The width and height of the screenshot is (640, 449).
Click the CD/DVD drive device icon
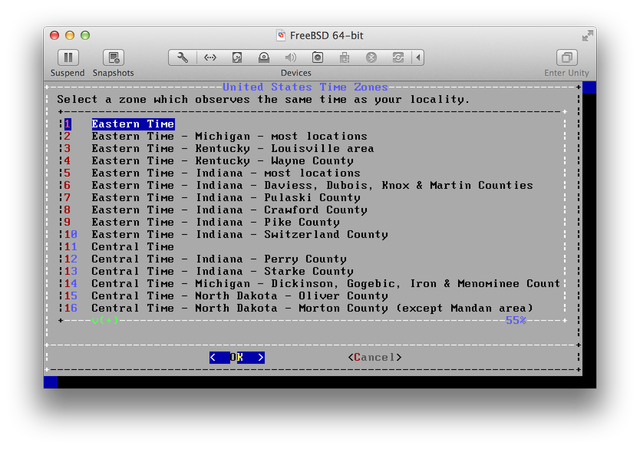(264, 58)
